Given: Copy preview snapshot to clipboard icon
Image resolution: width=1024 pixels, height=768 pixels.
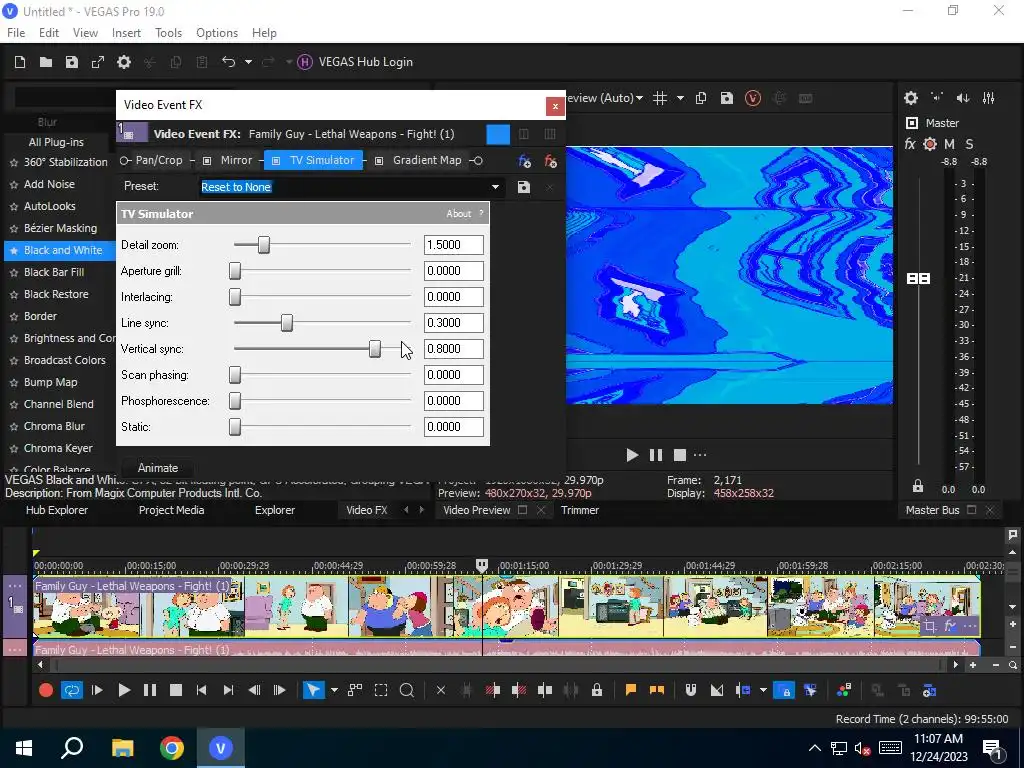Looking at the screenshot, I should pos(701,98).
